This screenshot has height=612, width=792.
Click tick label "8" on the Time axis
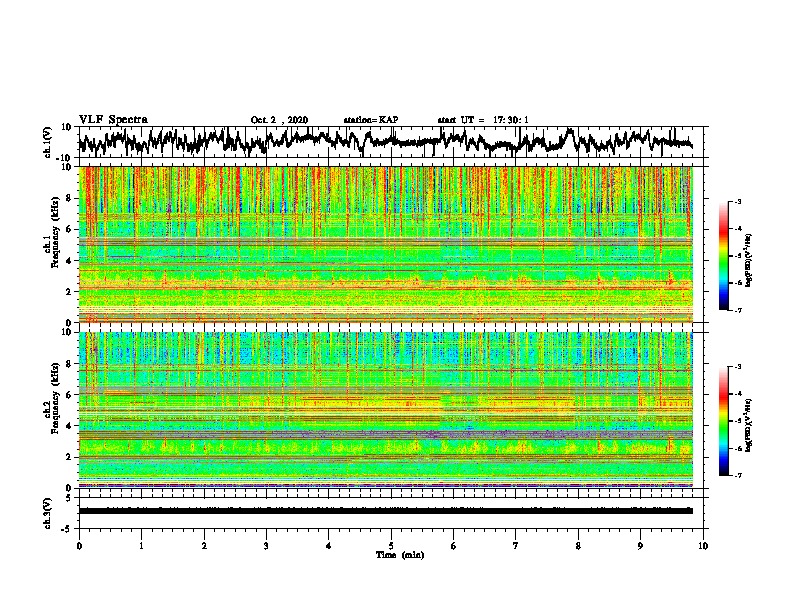pyautogui.click(x=578, y=546)
